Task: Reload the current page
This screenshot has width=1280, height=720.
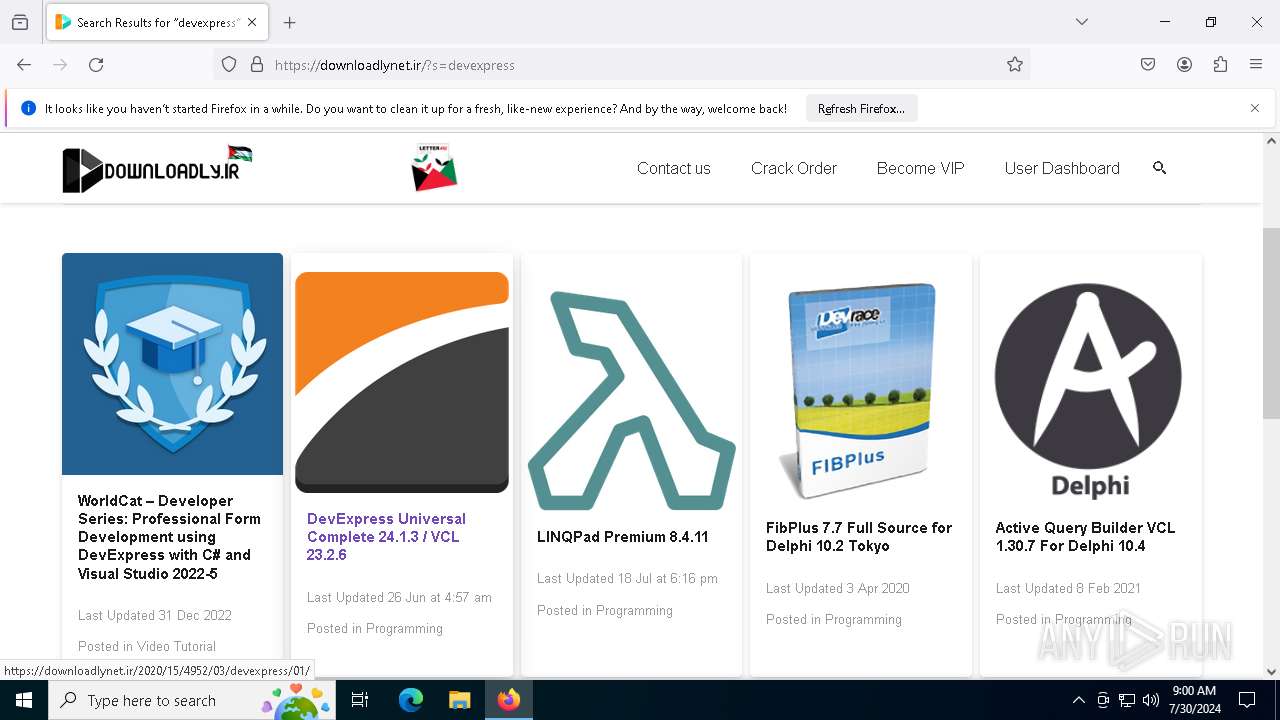Action: point(96,64)
